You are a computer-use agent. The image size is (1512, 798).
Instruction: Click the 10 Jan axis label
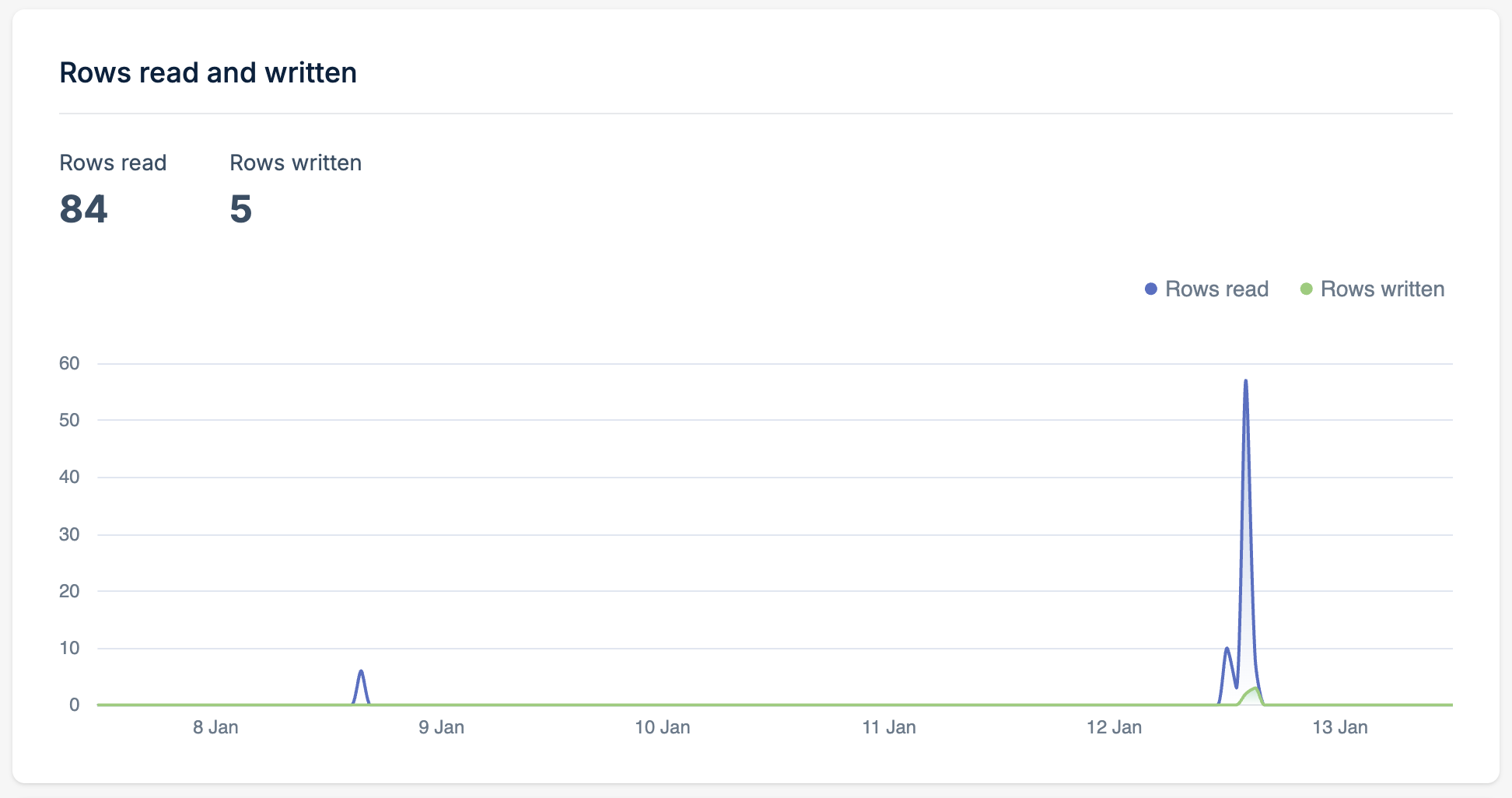663,727
